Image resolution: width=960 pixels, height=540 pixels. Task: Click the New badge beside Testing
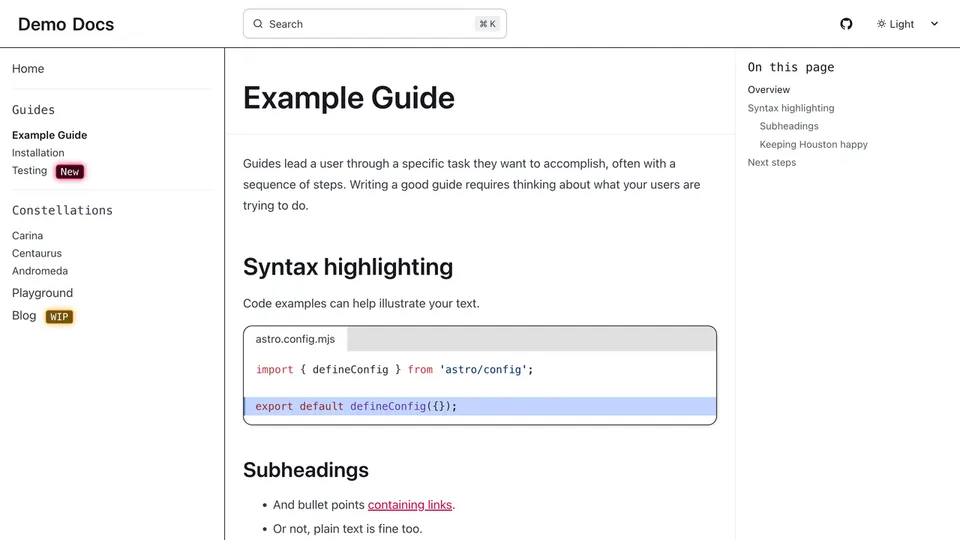[x=69, y=172]
